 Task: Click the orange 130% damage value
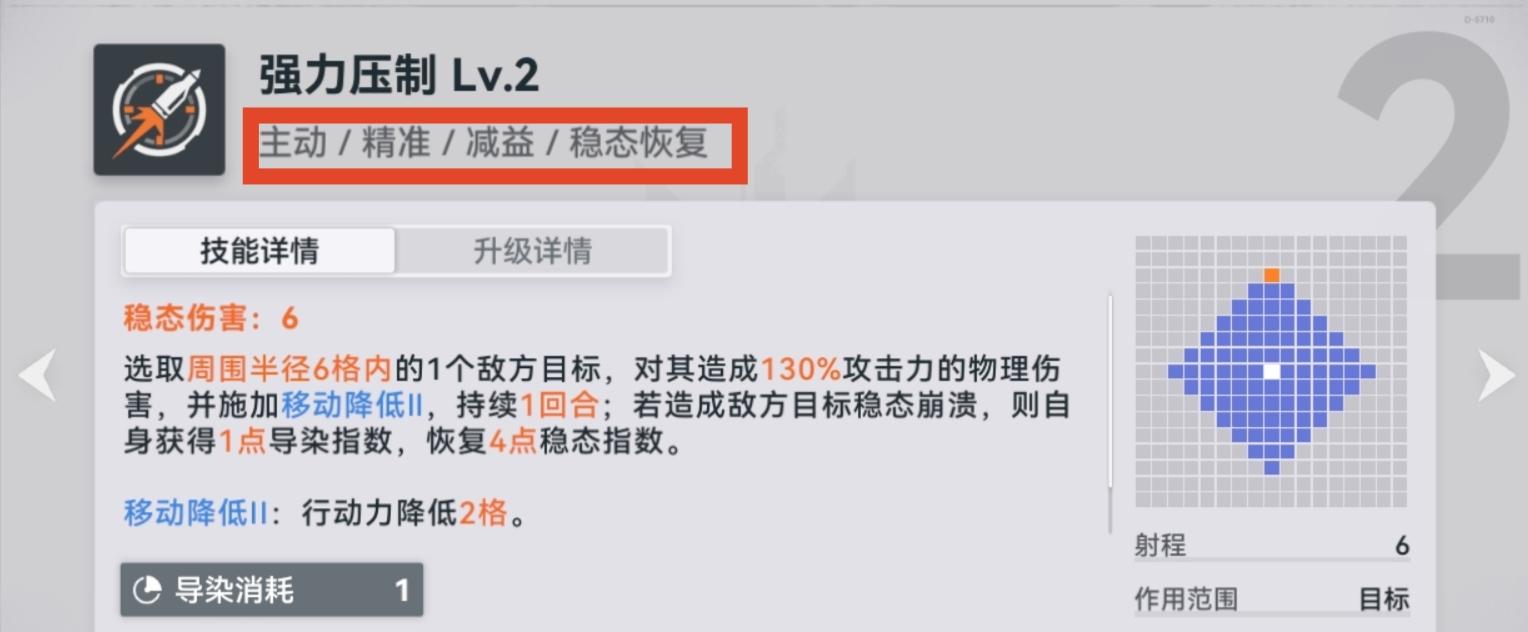pos(801,370)
